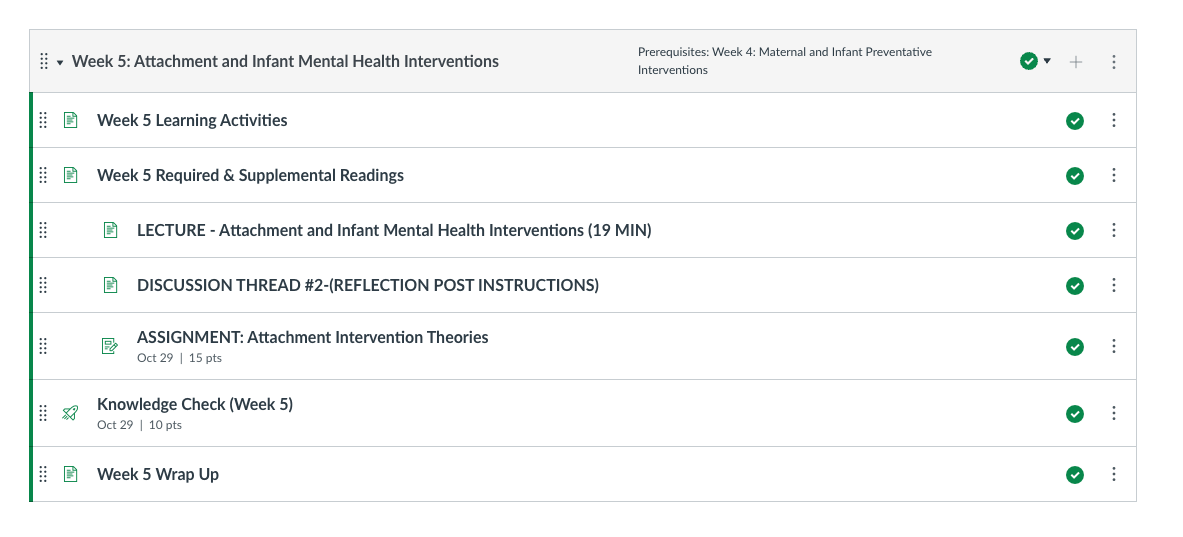Open LECTURE - Attachment and Infant Mental Health Interventions

pyautogui.click(x=394, y=230)
